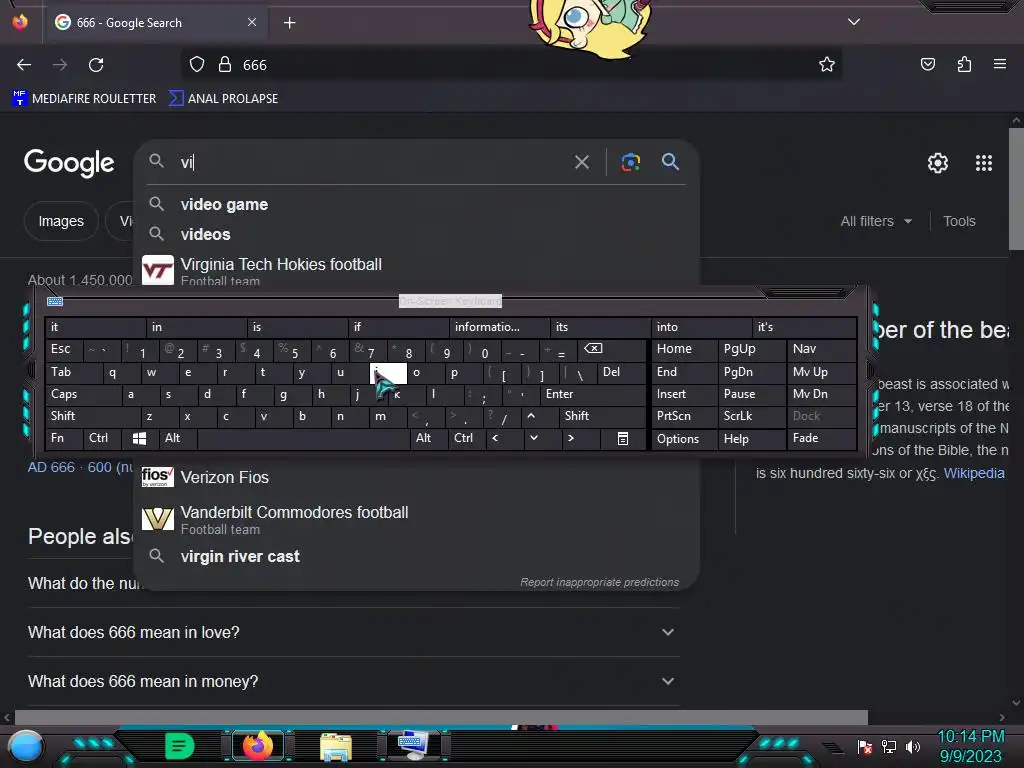This screenshot has height=768, width=1024.
Task: Select the Verizon Fios suggestion
Action: point(417,477)
